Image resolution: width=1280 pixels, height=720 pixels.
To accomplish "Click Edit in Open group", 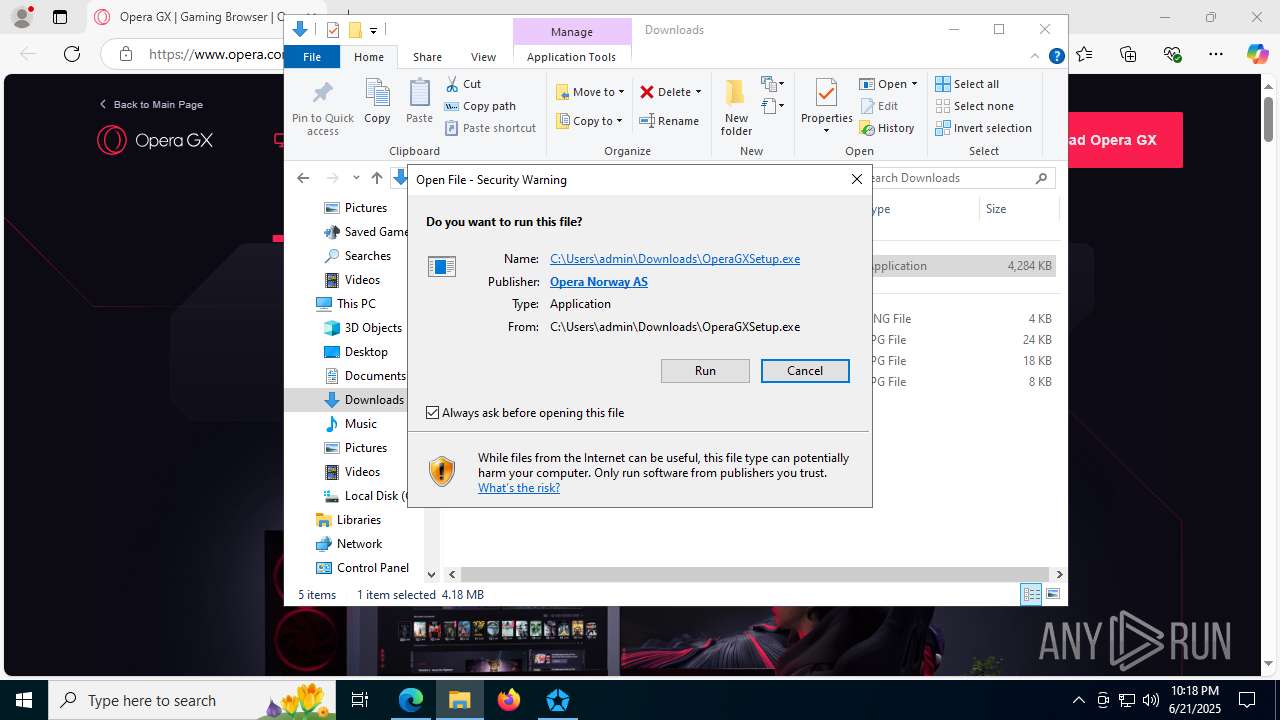I will point(879,106).
